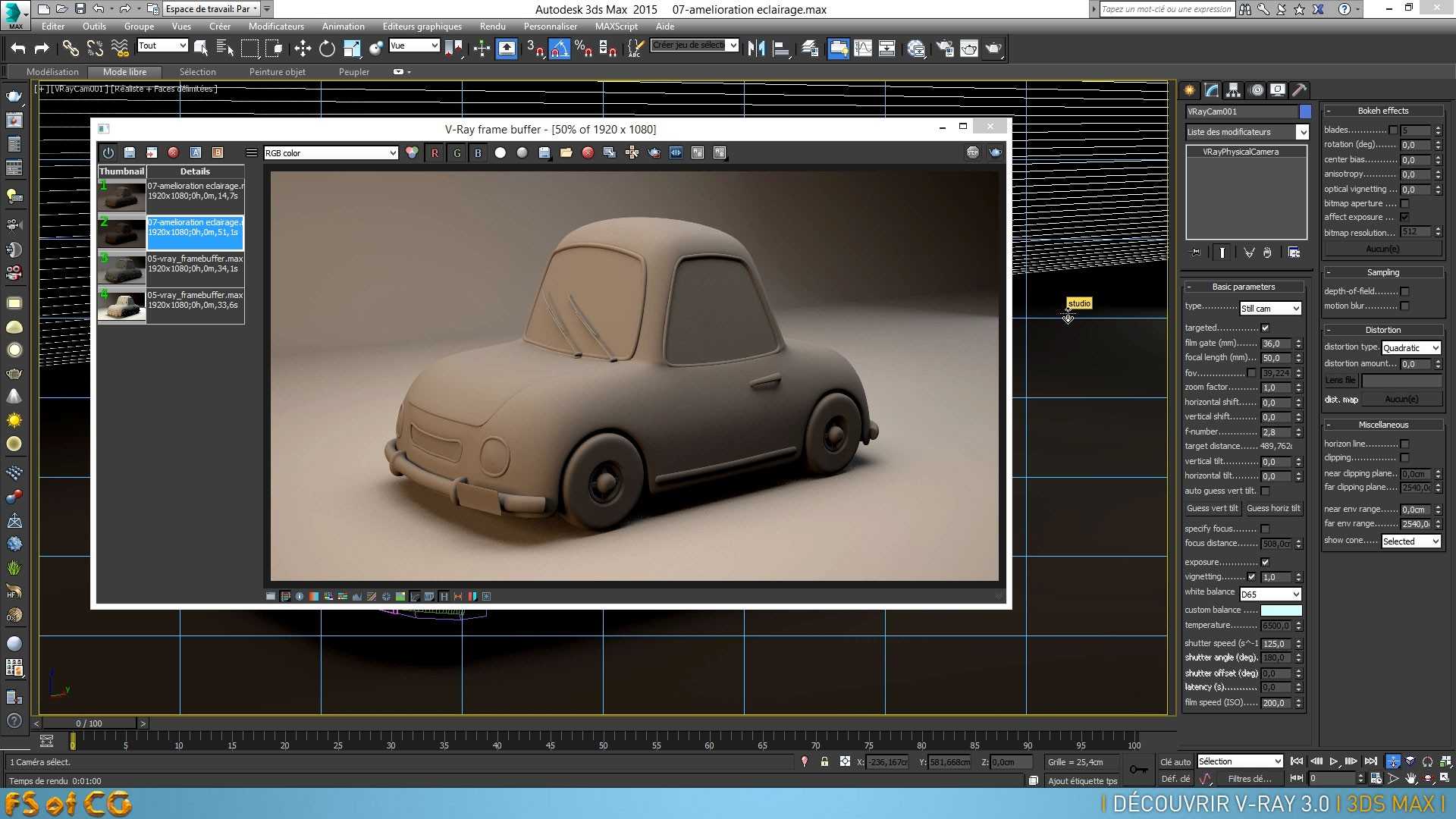Enable motion blur checkbox

point(1404,306)
